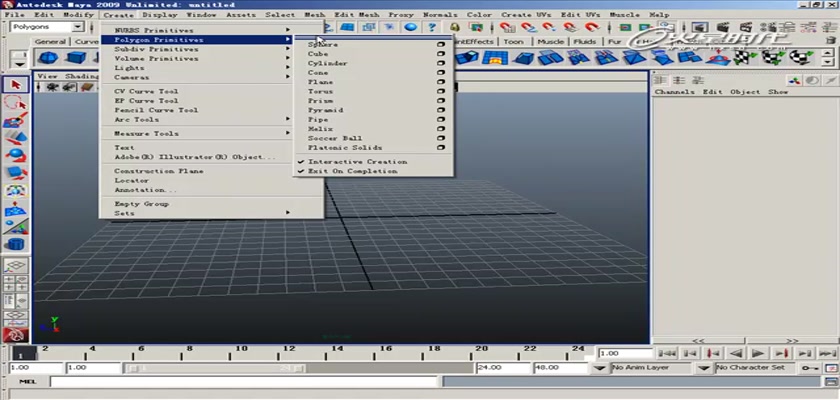The width and height of the screenshot is (840, 400).
Task: Switch to the Fluids shelf tab
Action: click(584, 41)
